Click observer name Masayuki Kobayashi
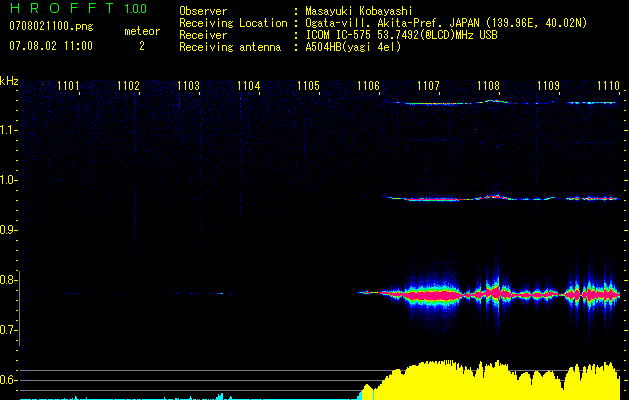This screenshot has height=400, width=629. coord(359,11)
